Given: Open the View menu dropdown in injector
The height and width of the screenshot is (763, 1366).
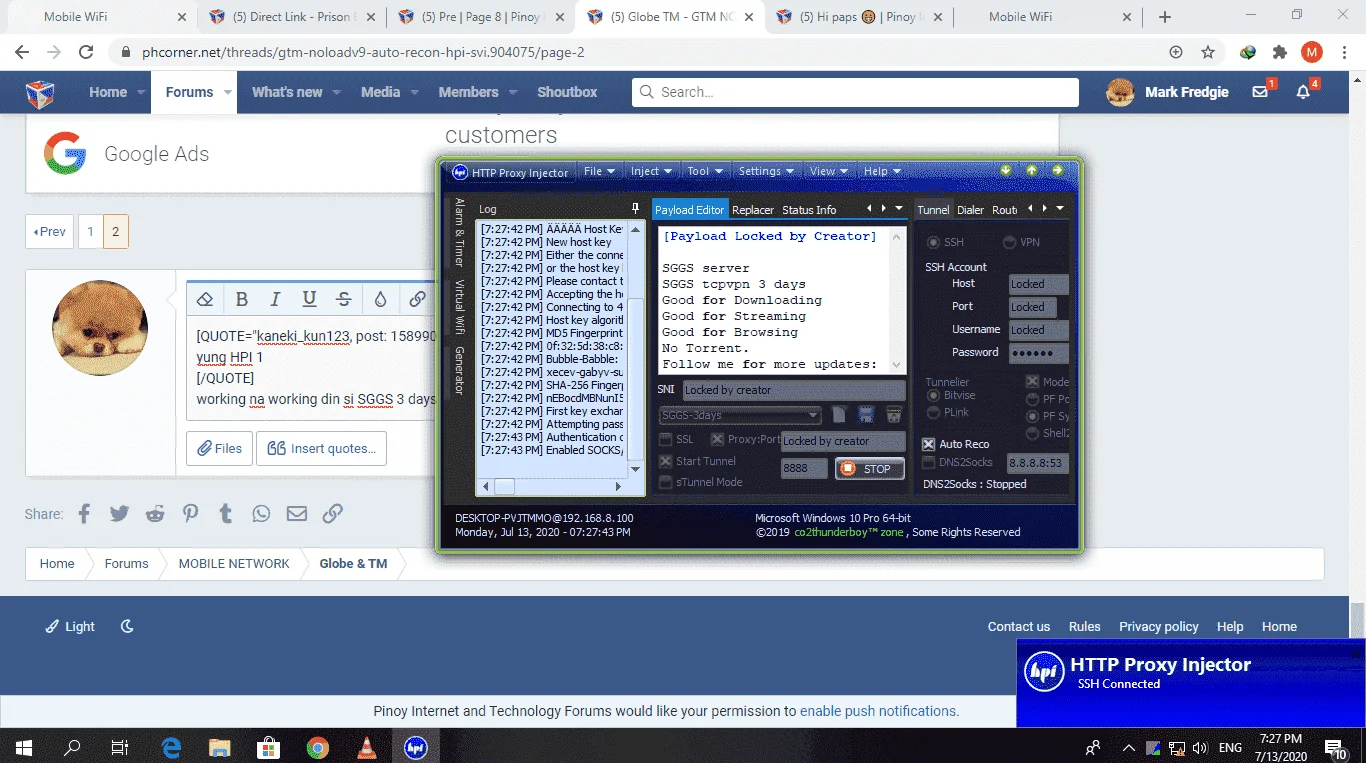Looking at the screenshot, I should tap(829, 171).
